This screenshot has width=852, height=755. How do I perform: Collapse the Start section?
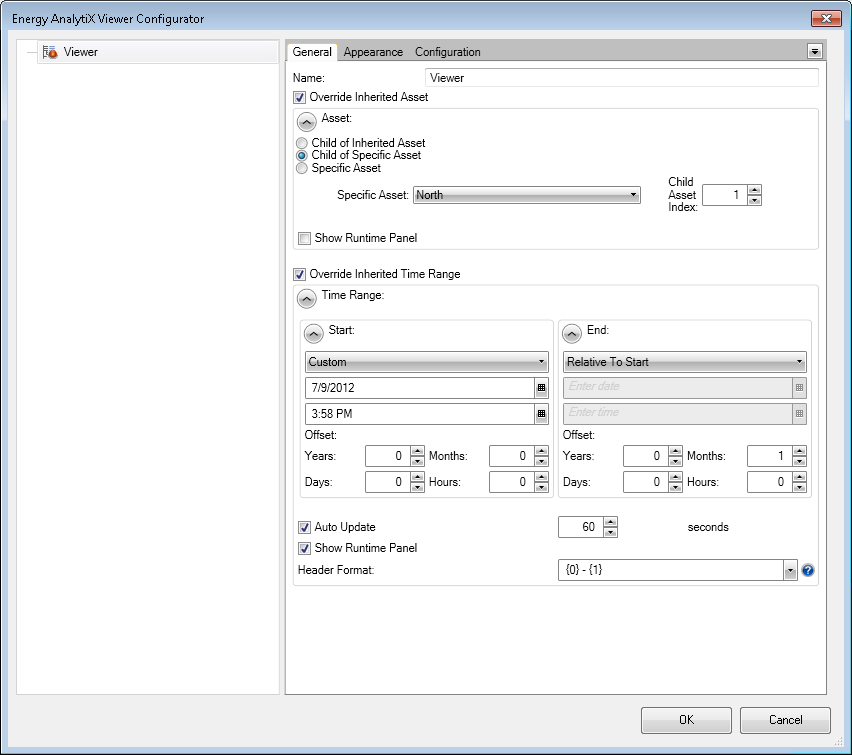[x=314, y=334]
